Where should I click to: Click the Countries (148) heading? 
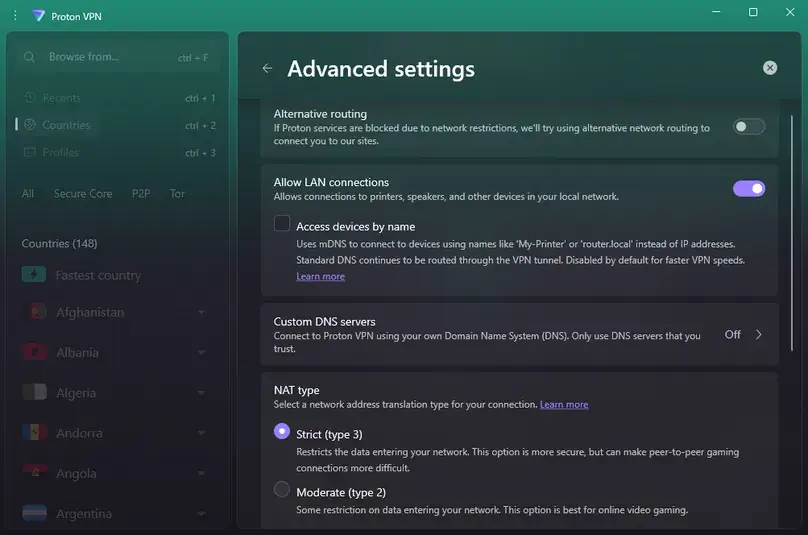[x=59, y=243]
